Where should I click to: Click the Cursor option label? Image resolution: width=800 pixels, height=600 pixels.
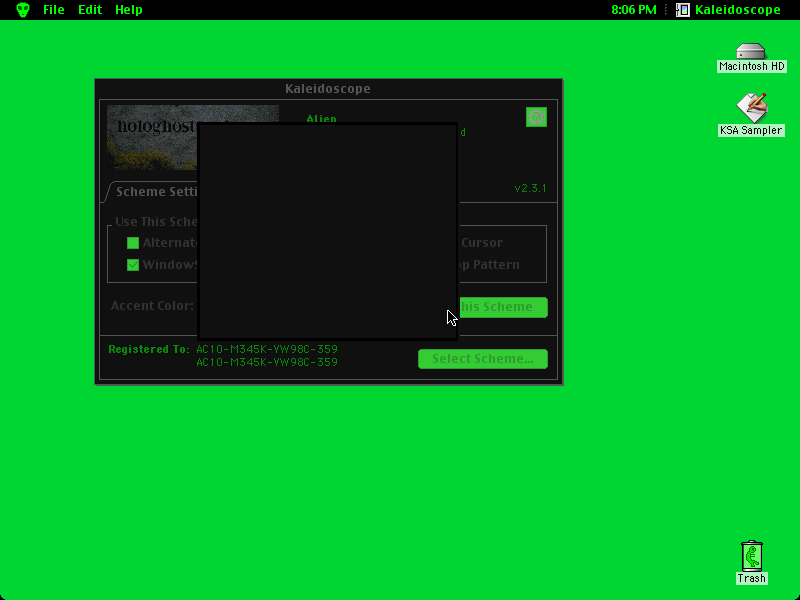pos(482,243)
